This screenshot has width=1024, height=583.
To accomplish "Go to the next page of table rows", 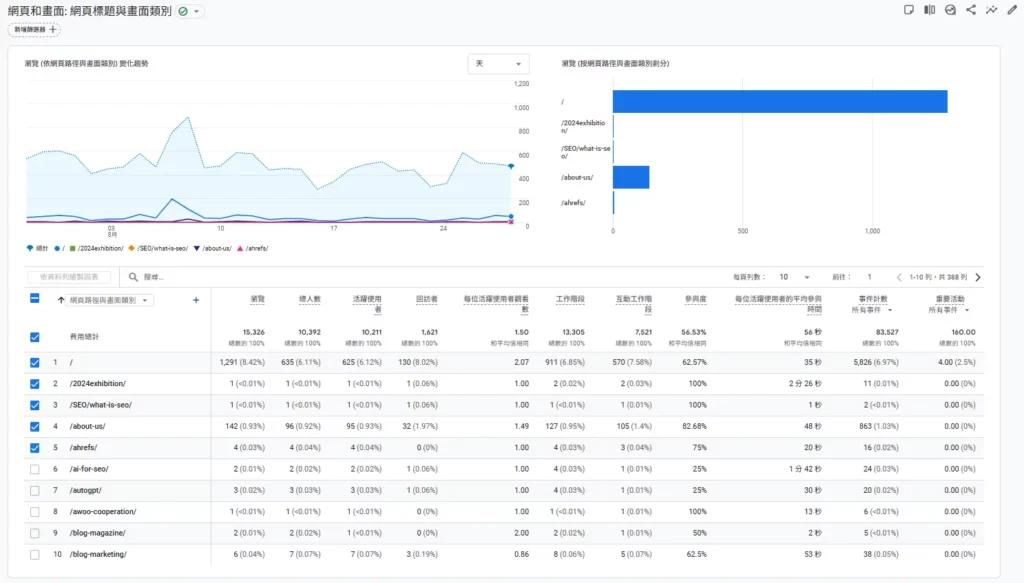I will (x=978, y=277).
